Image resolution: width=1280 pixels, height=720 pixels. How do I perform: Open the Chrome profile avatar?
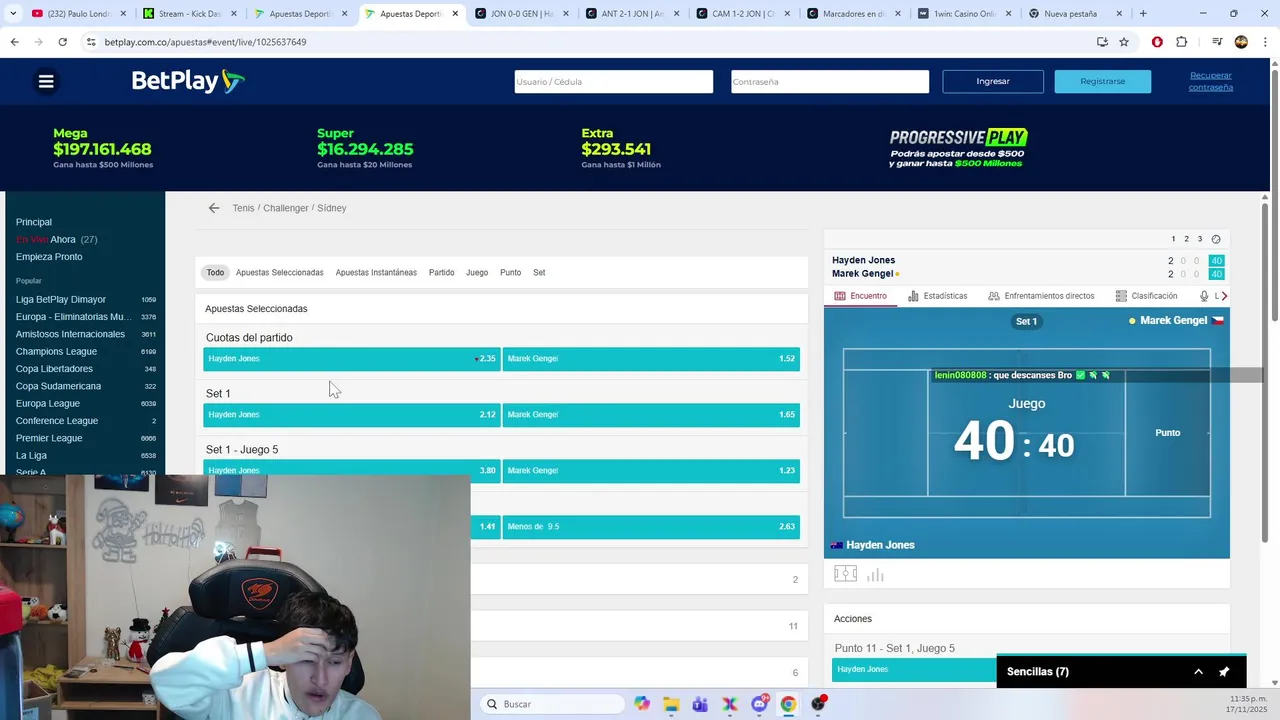1241,42
